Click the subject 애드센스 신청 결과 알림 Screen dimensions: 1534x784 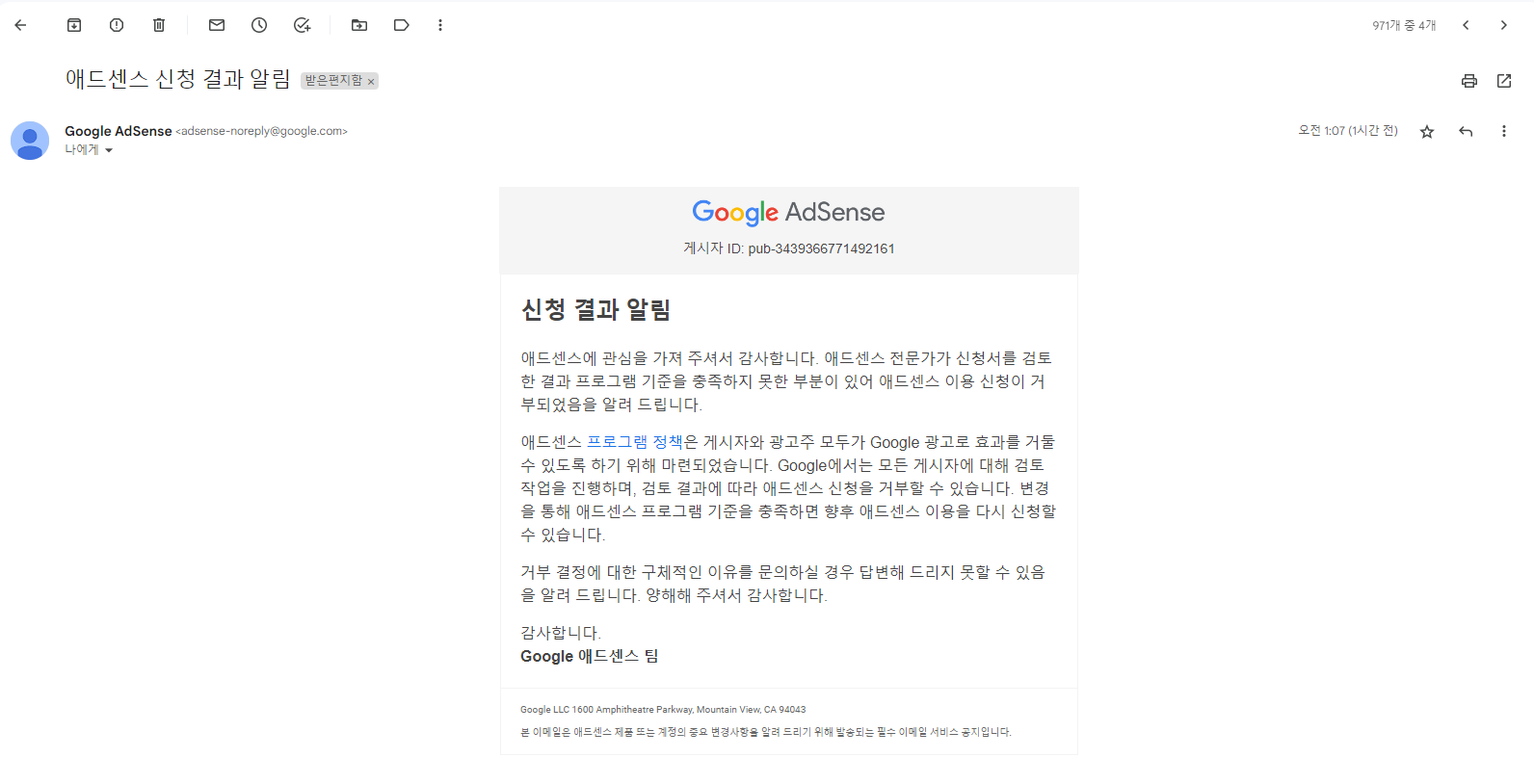tap(177, 79)
